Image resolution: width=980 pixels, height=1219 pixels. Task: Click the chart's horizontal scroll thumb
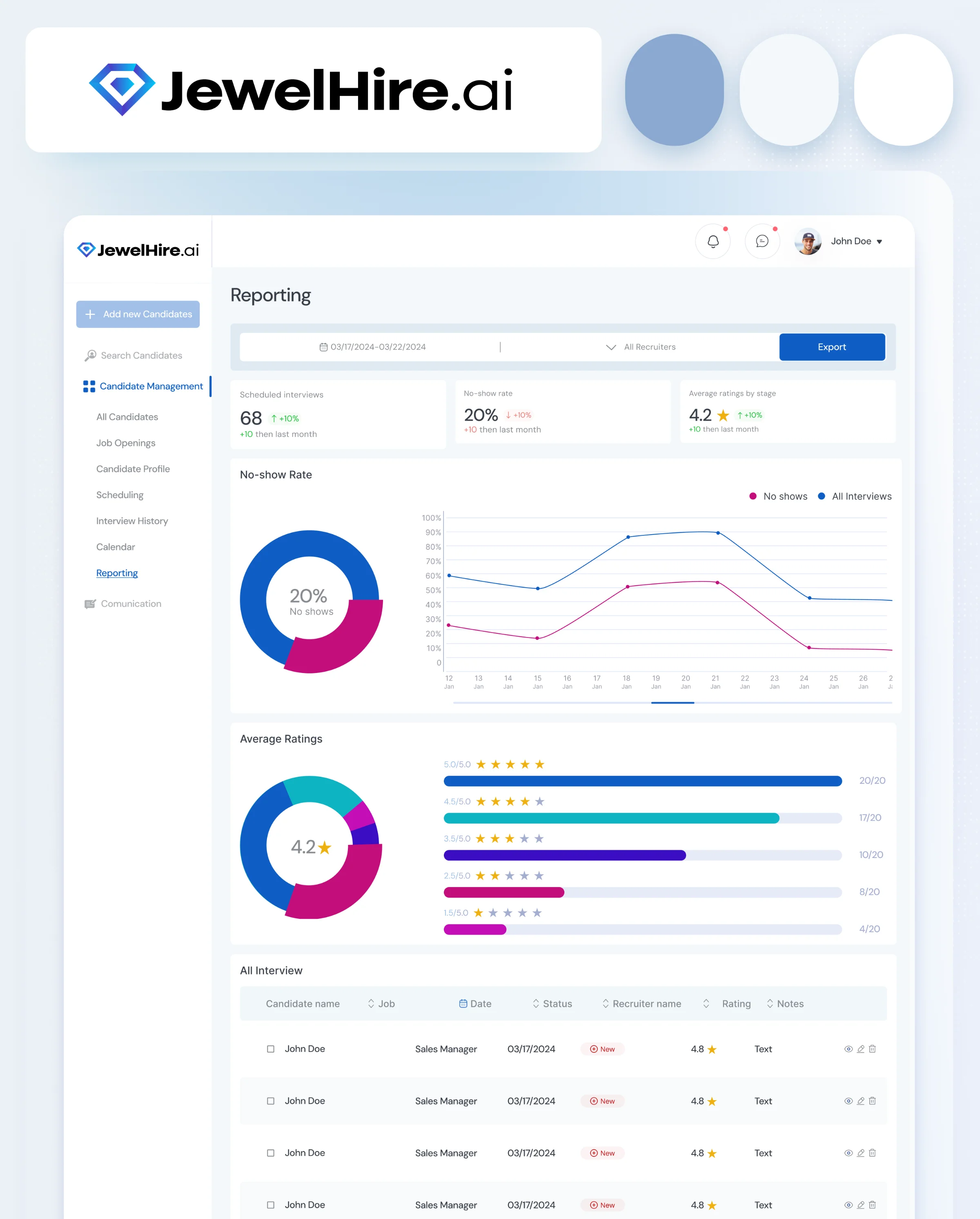click(x=673, y=702)
